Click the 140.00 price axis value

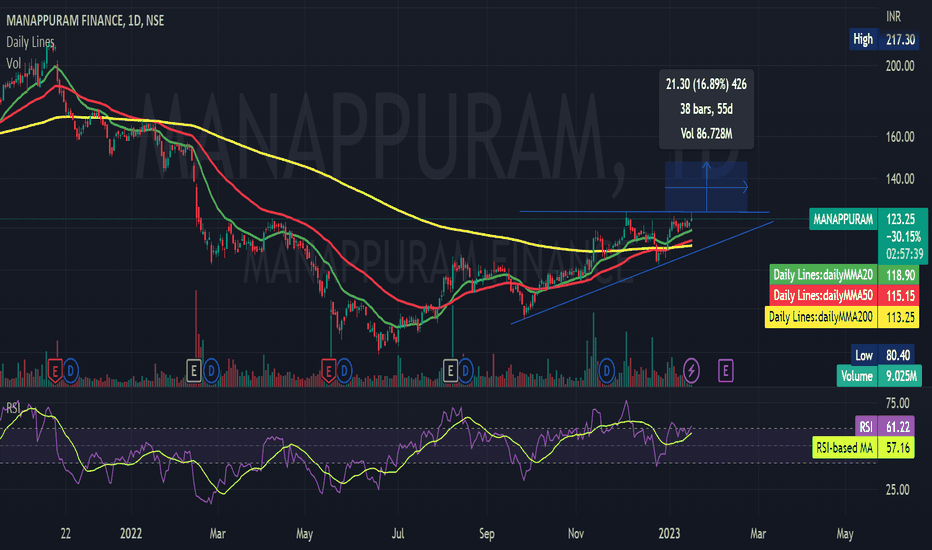coord(900,178)
